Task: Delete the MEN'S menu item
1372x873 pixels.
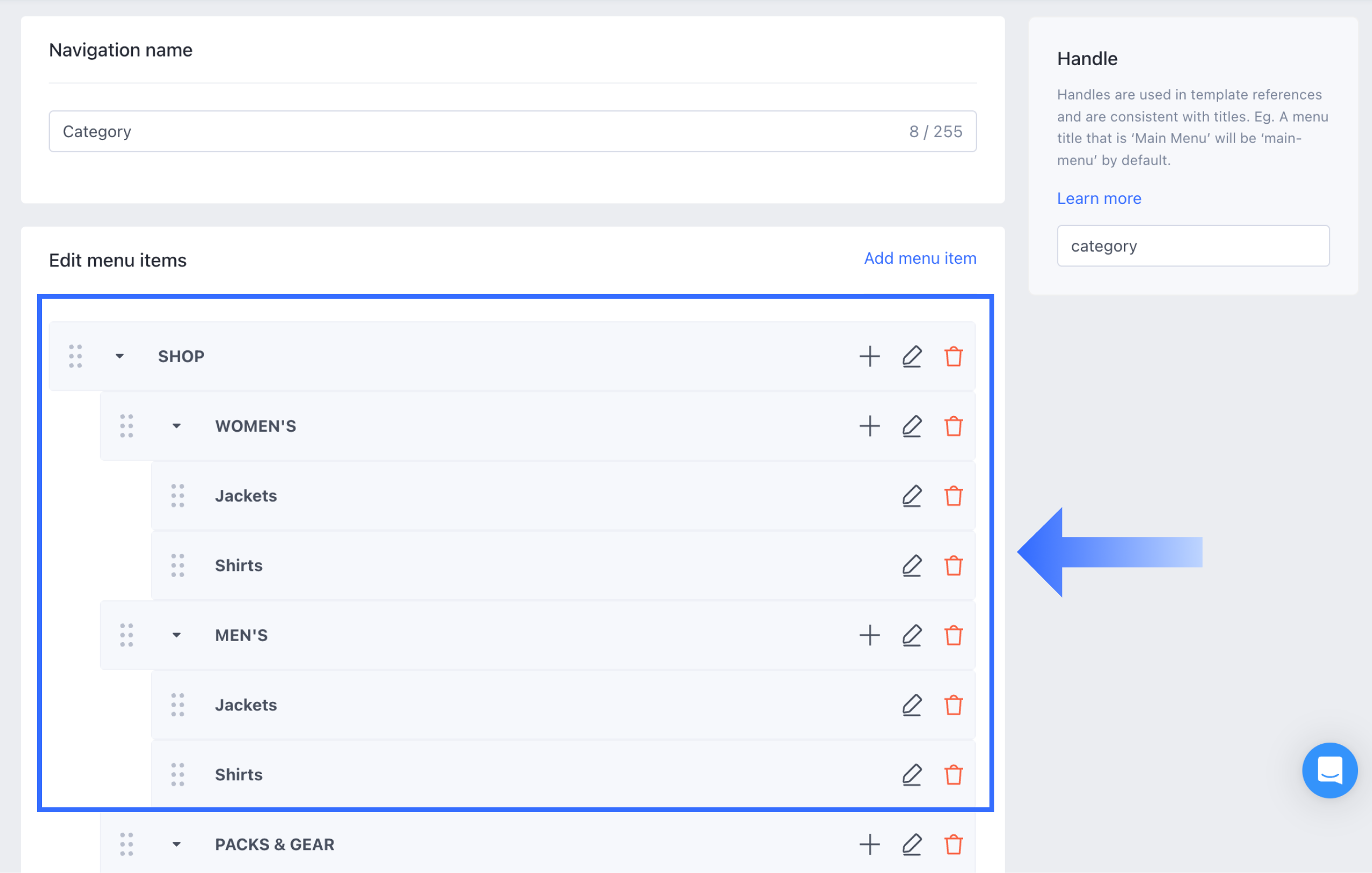Action: pos(953,636)
